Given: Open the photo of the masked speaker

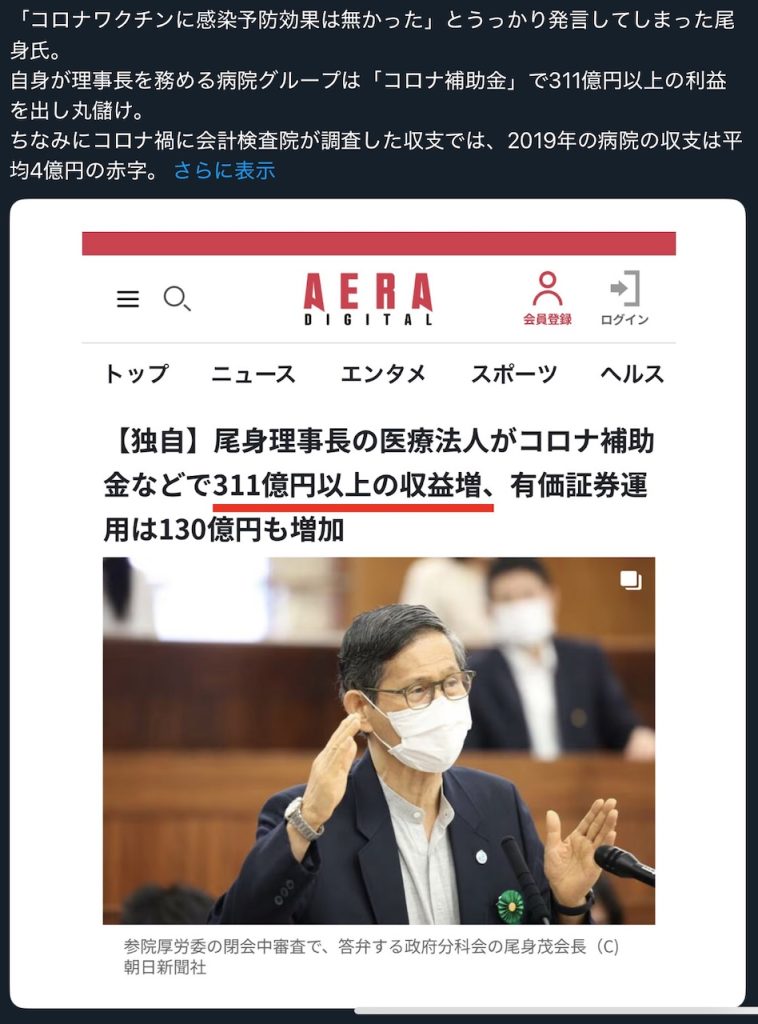Looking at the screenshot, I should [x=379, y=741].
